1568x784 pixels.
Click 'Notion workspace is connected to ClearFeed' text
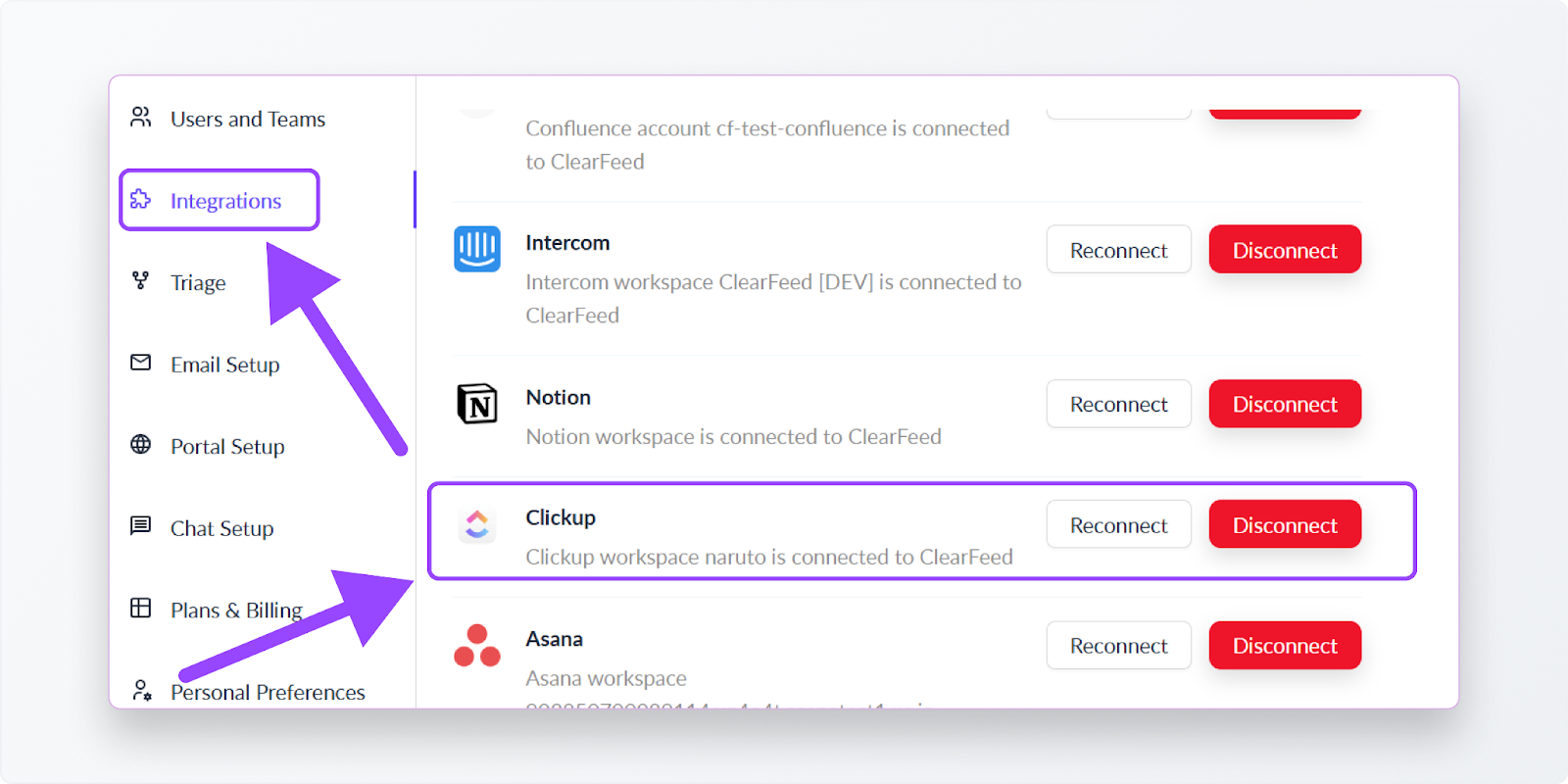click(x=733, y=437)
